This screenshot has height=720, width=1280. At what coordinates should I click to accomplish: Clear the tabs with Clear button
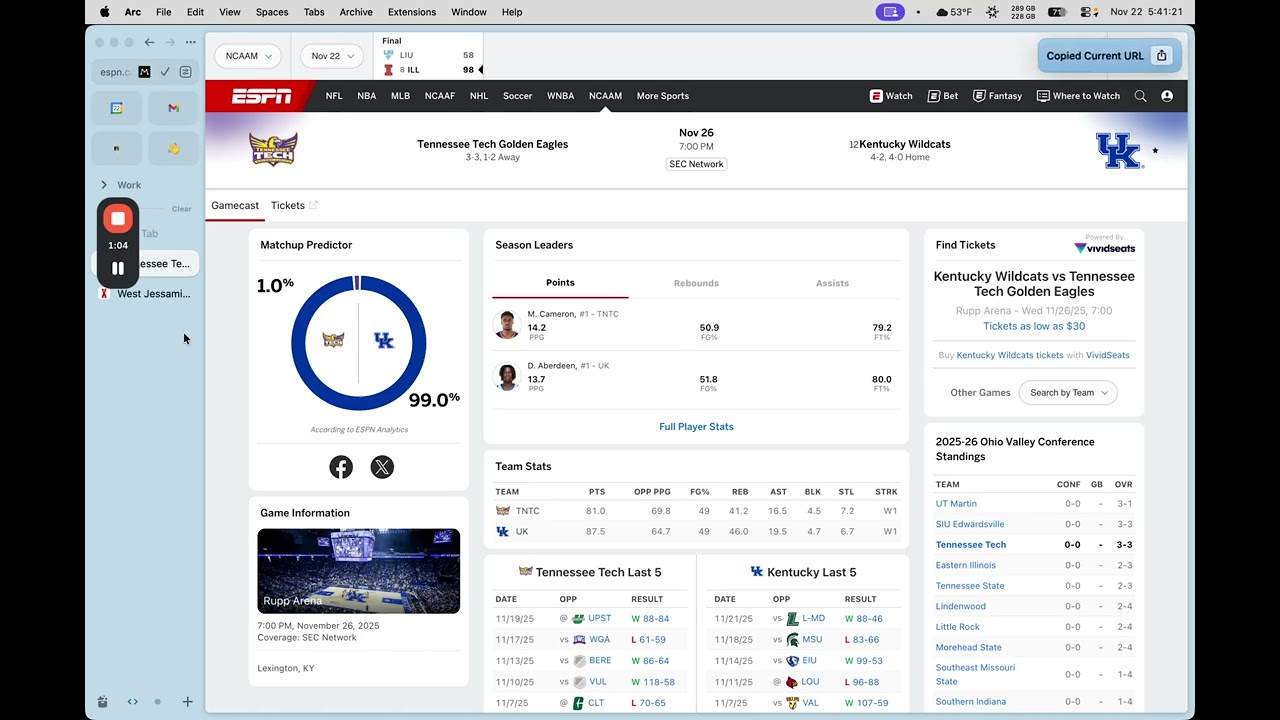pos(181,209)
